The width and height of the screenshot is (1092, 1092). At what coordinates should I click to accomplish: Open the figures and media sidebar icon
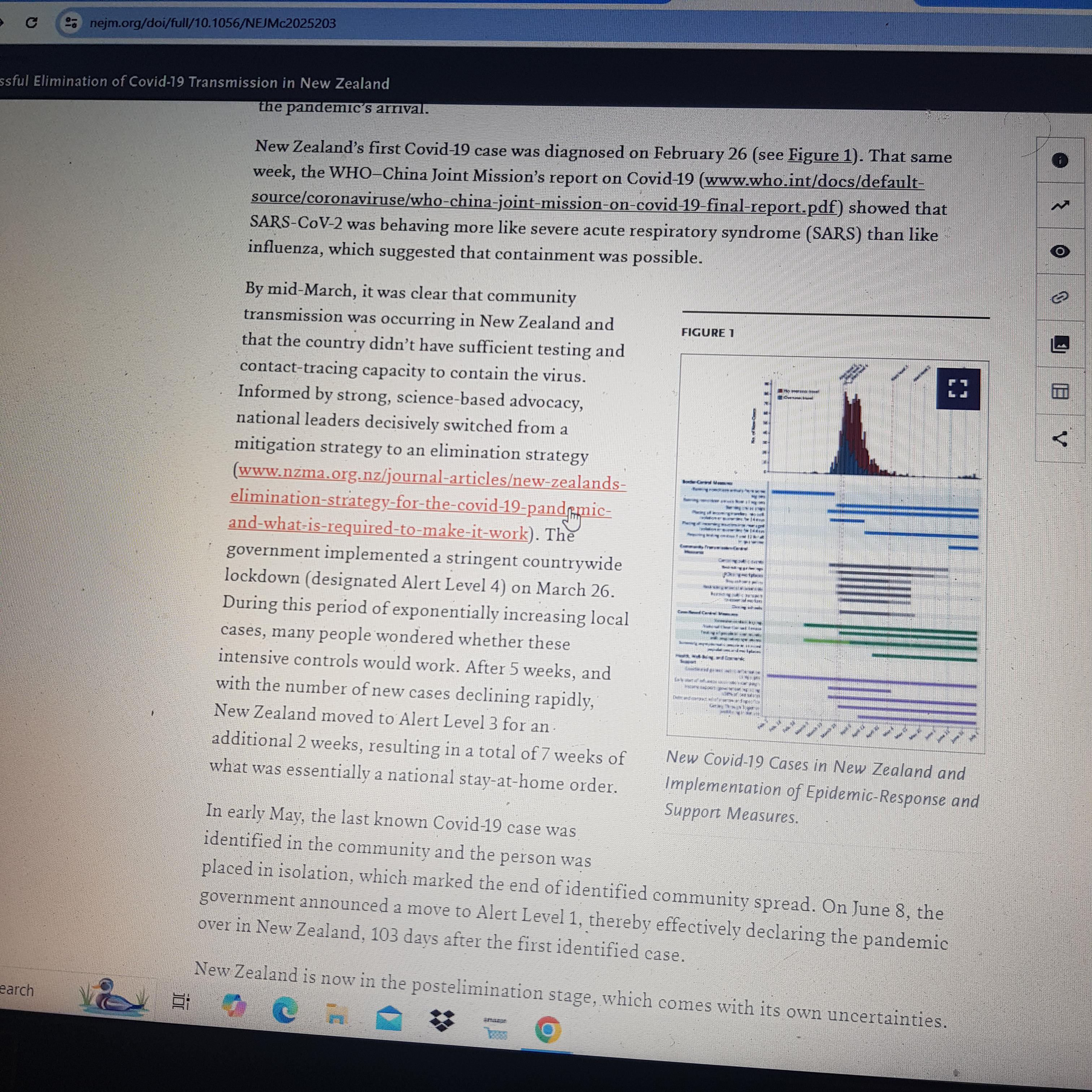pyautogui.click(x=1060, y=344)
